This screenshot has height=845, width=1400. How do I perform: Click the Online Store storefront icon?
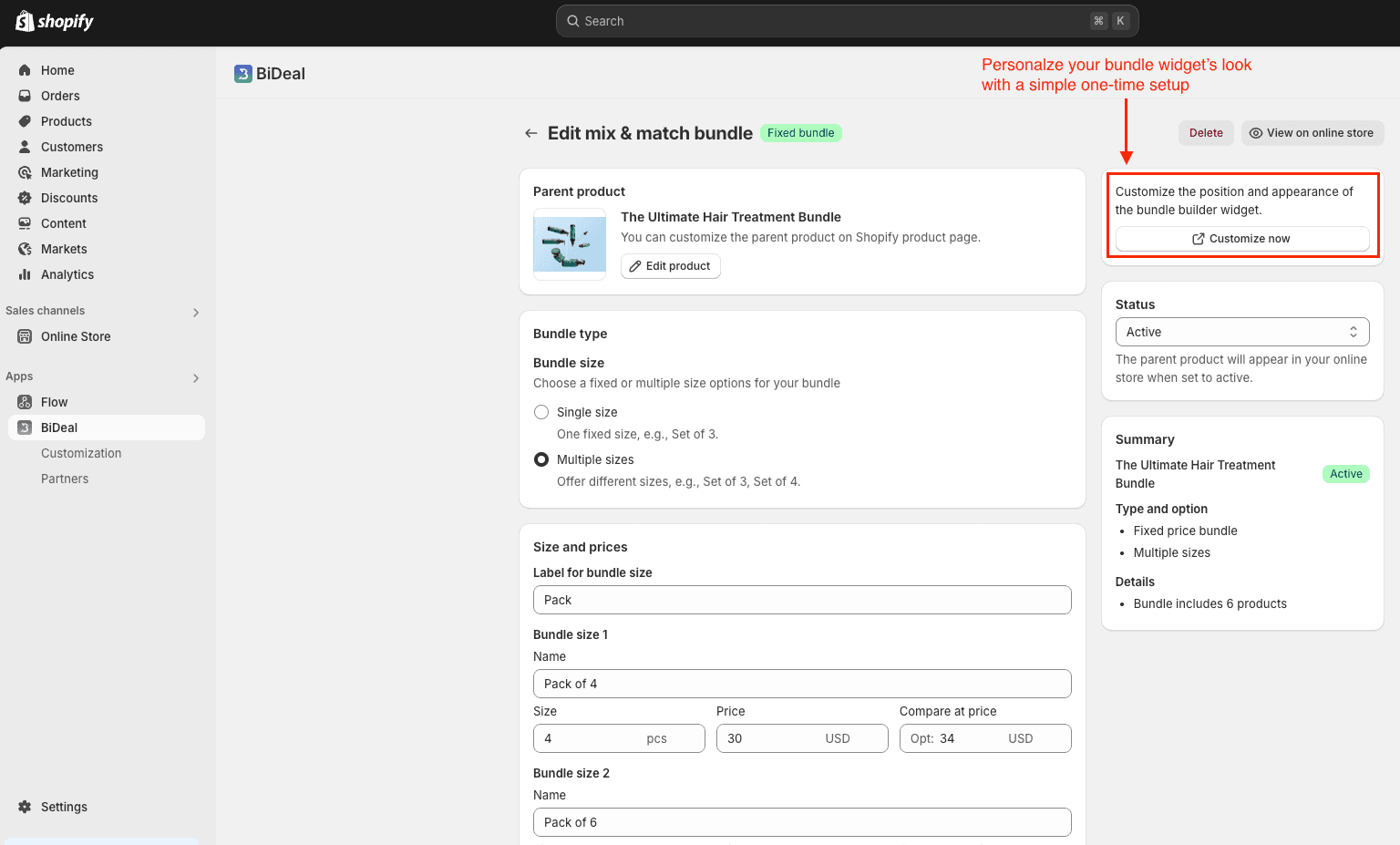coord(25,336)
